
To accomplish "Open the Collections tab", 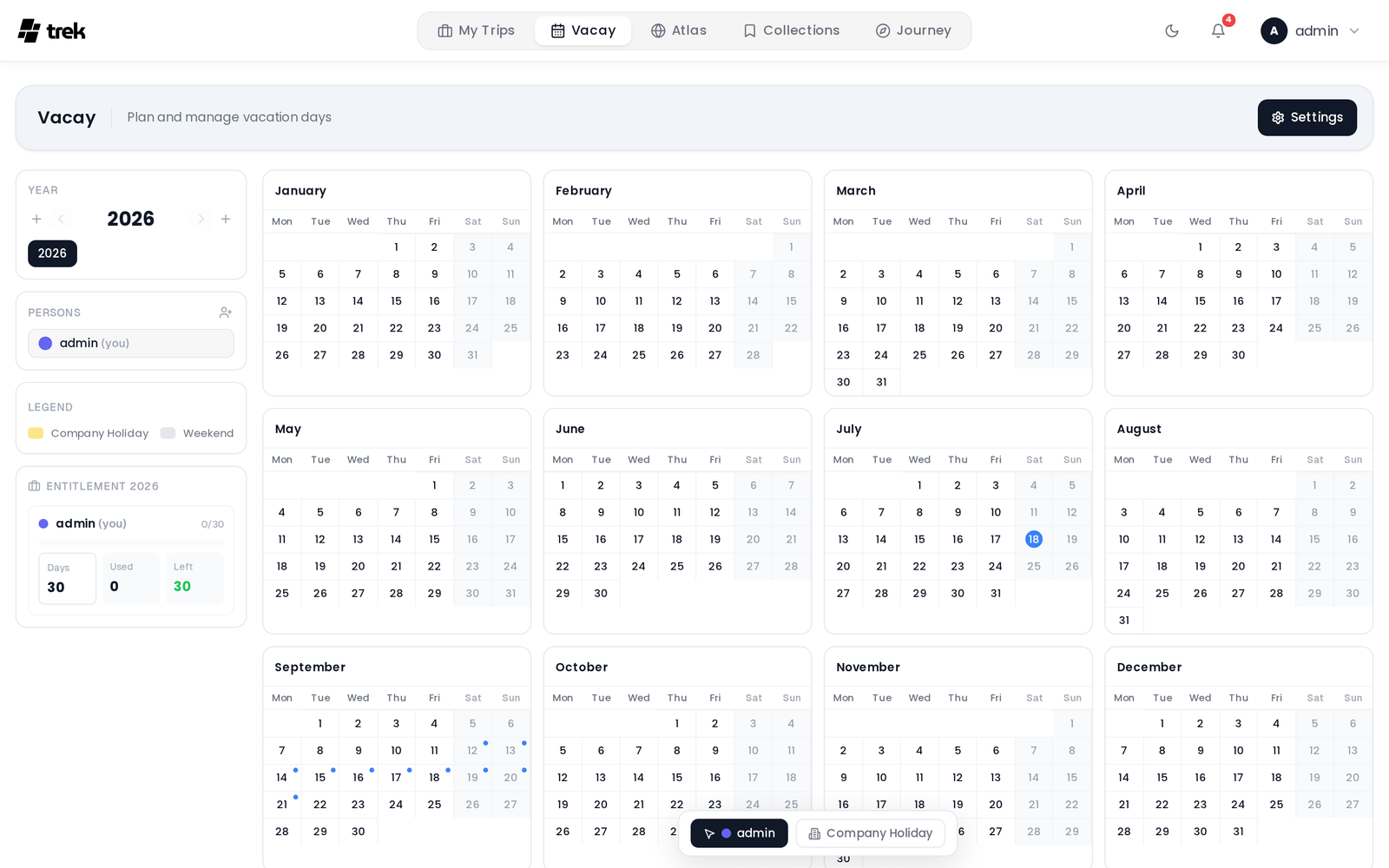I will point(792,30).
